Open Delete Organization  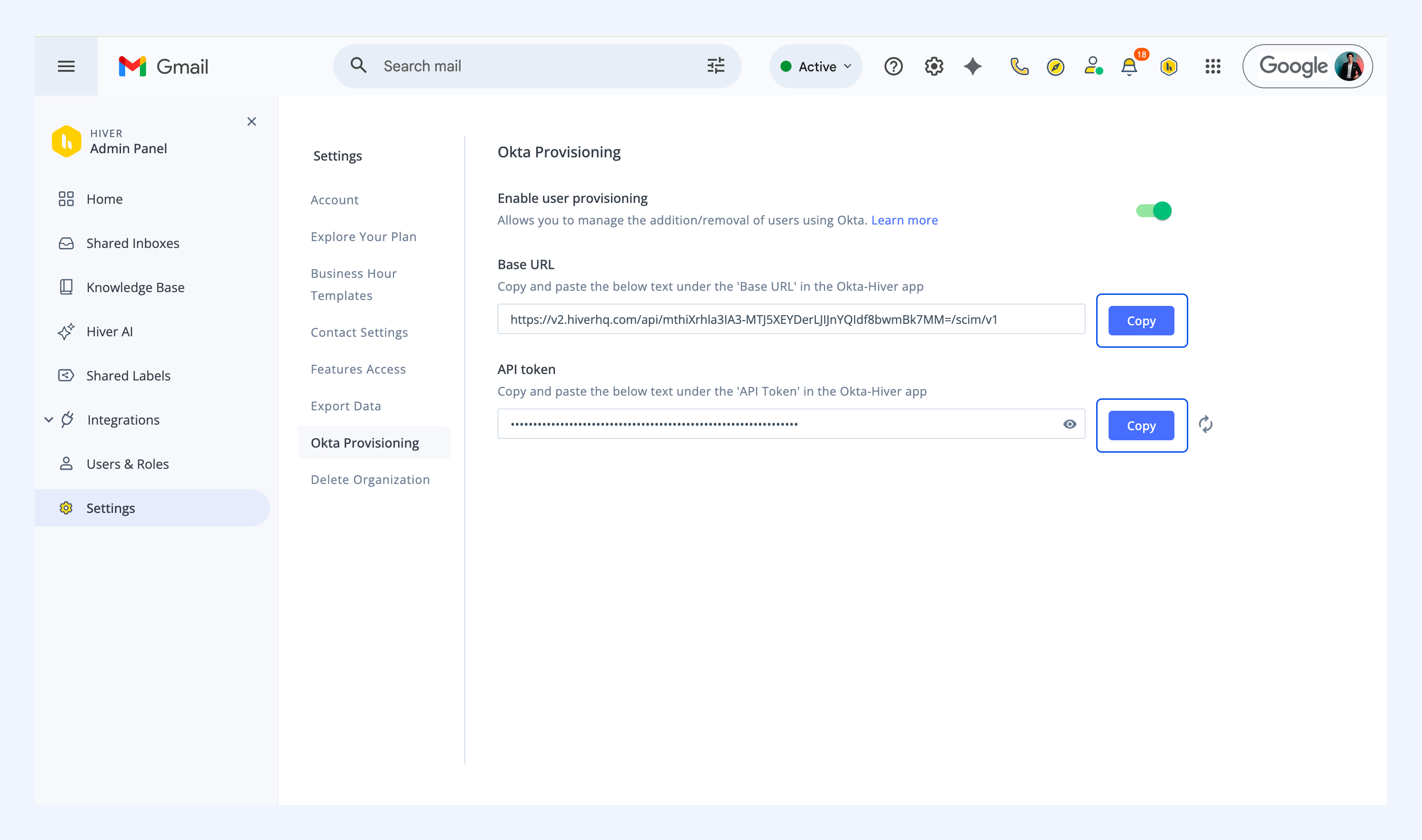370,479
